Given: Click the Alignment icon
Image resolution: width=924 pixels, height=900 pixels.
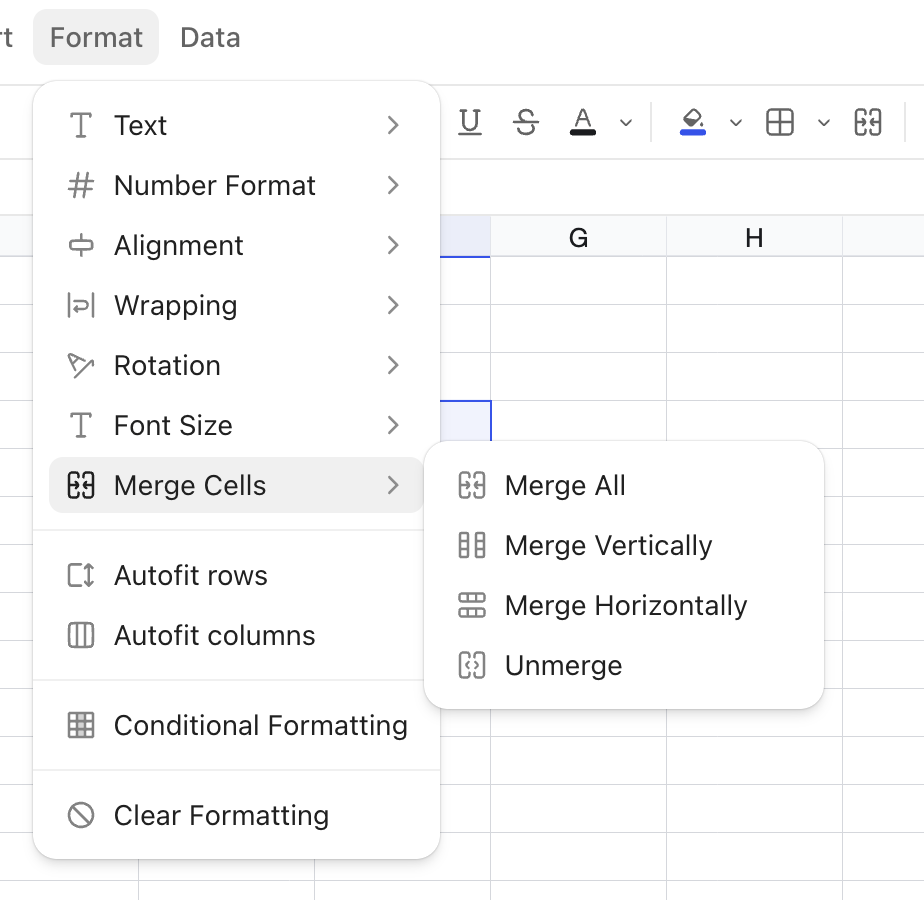Looking at the screenshot, I should [81, 245].
